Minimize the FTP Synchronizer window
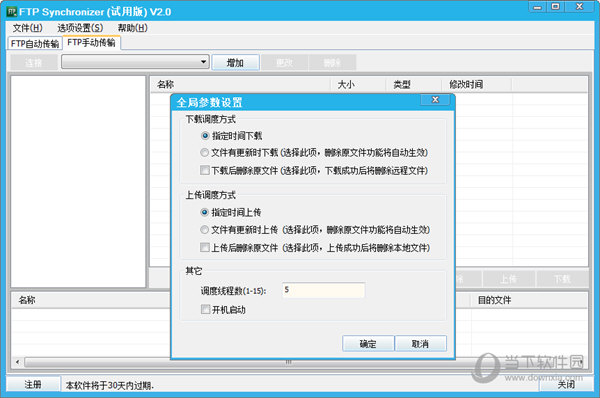 538,7
